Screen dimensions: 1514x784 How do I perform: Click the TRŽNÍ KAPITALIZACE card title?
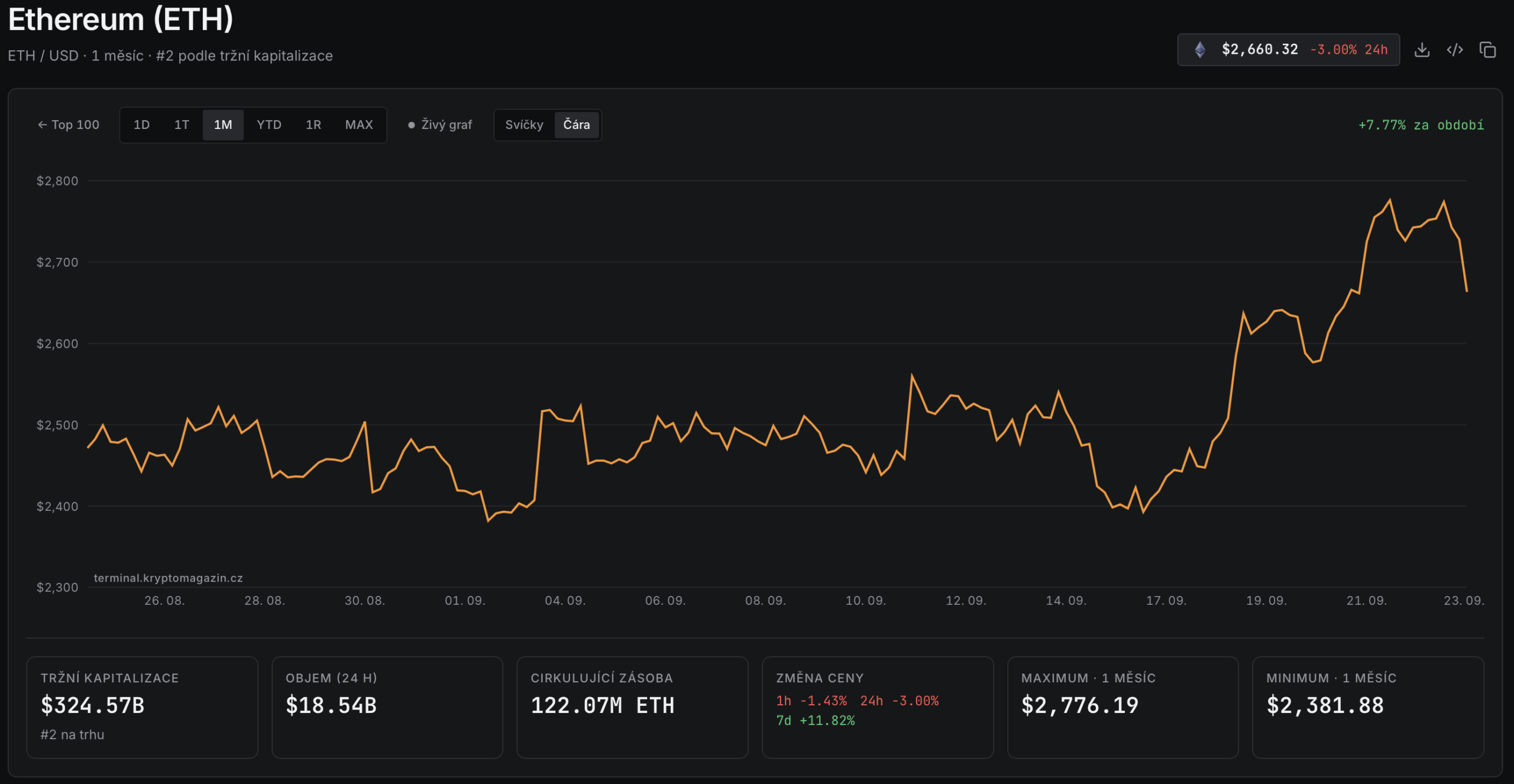109,678
